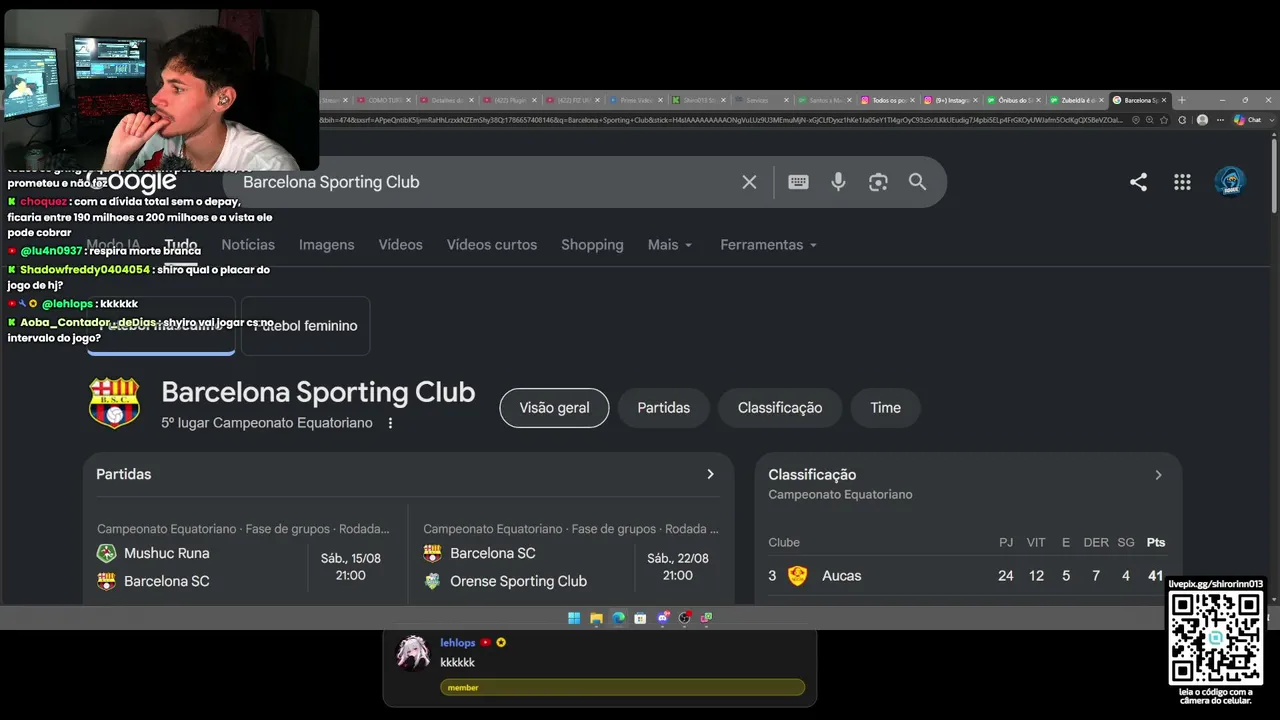Open a new browser tab
Screen dimensions: 1280x720
[x=1182, y=100]
